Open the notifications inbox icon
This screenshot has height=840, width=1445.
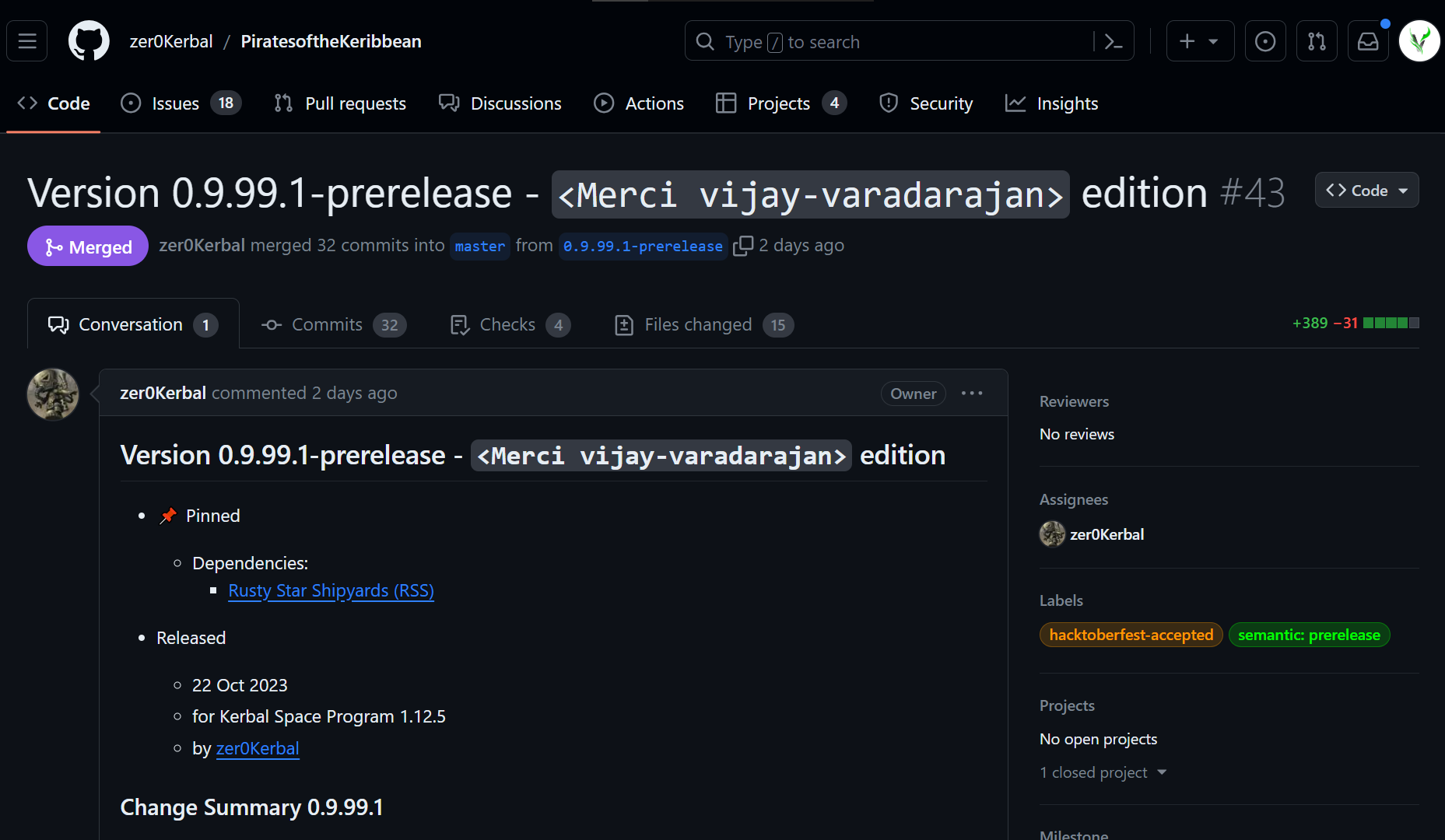pos(1368,41)
